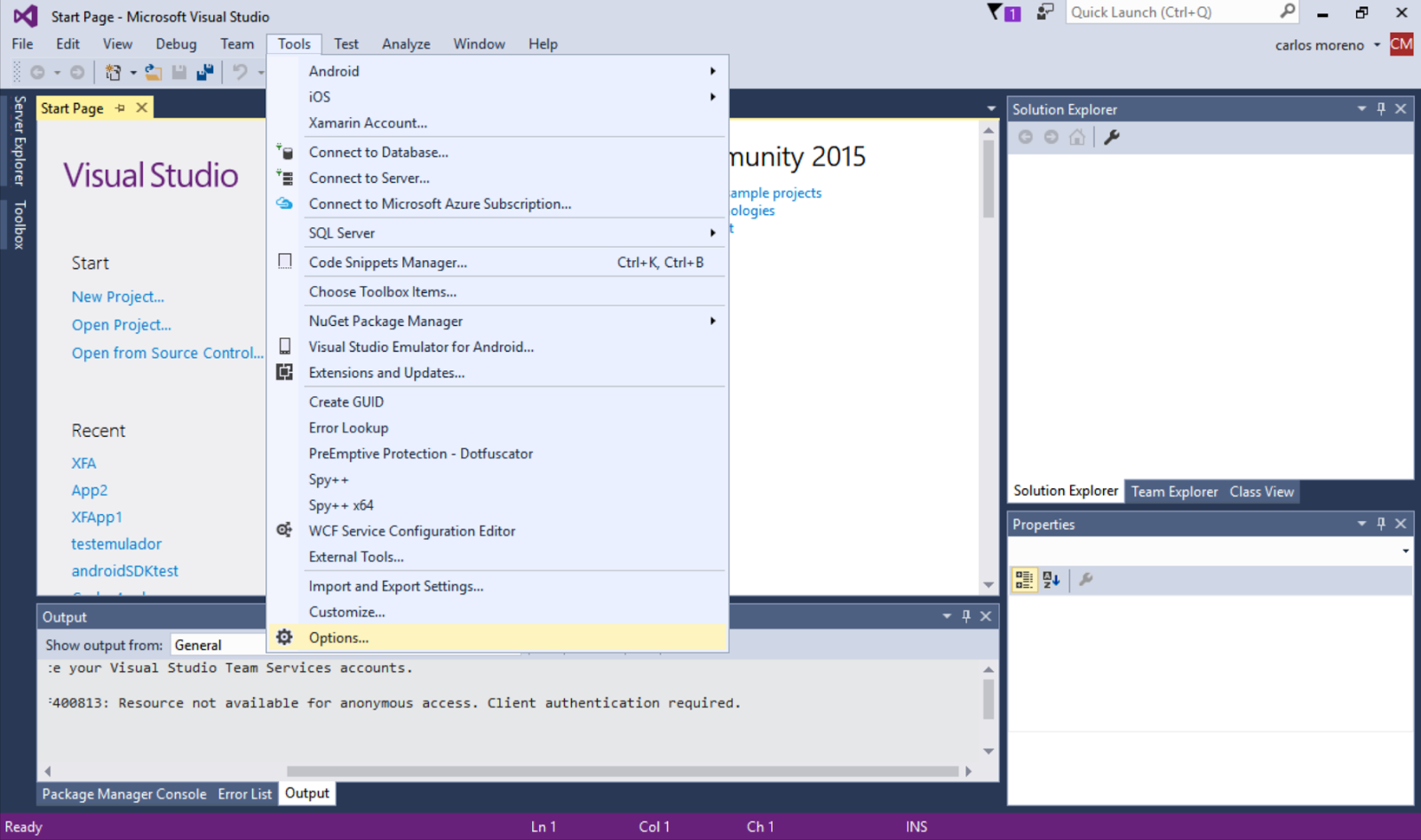Open recent project testemulador
Image resolution: width=1421 pixels, height=840 pixels.
116,543
